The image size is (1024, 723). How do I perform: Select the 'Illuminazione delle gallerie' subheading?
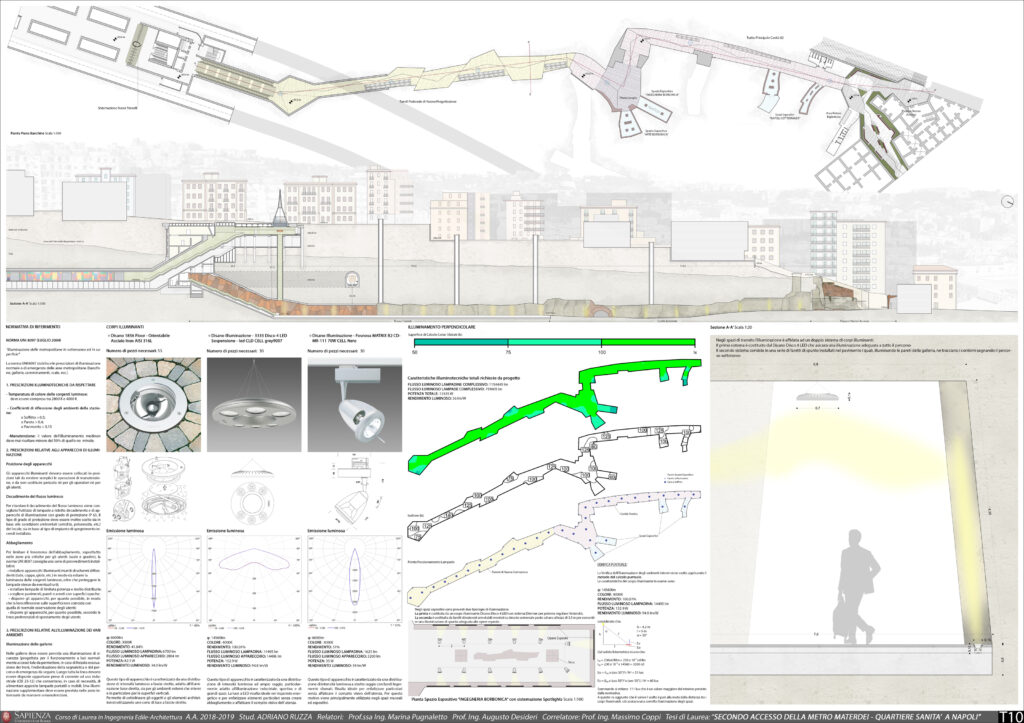28,644
